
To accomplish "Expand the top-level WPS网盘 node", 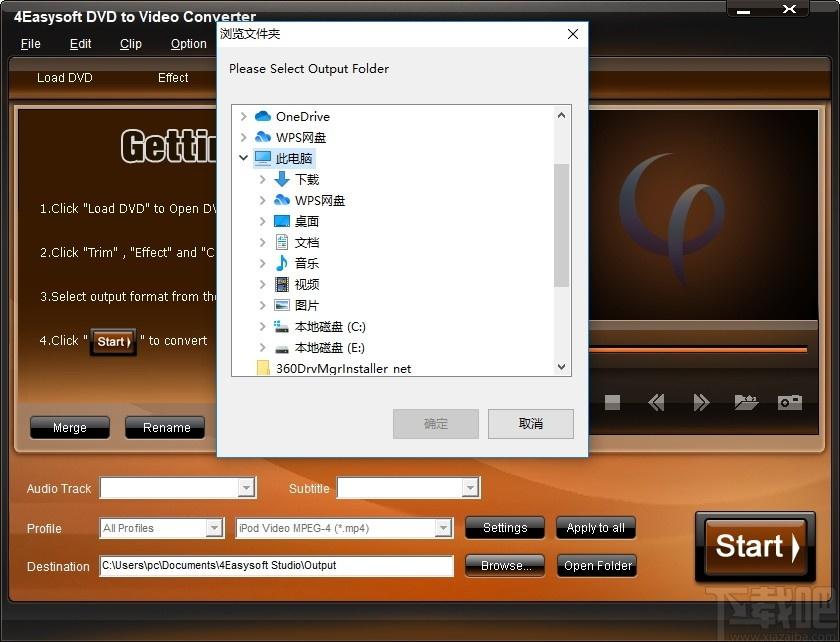I will [243, 137].
